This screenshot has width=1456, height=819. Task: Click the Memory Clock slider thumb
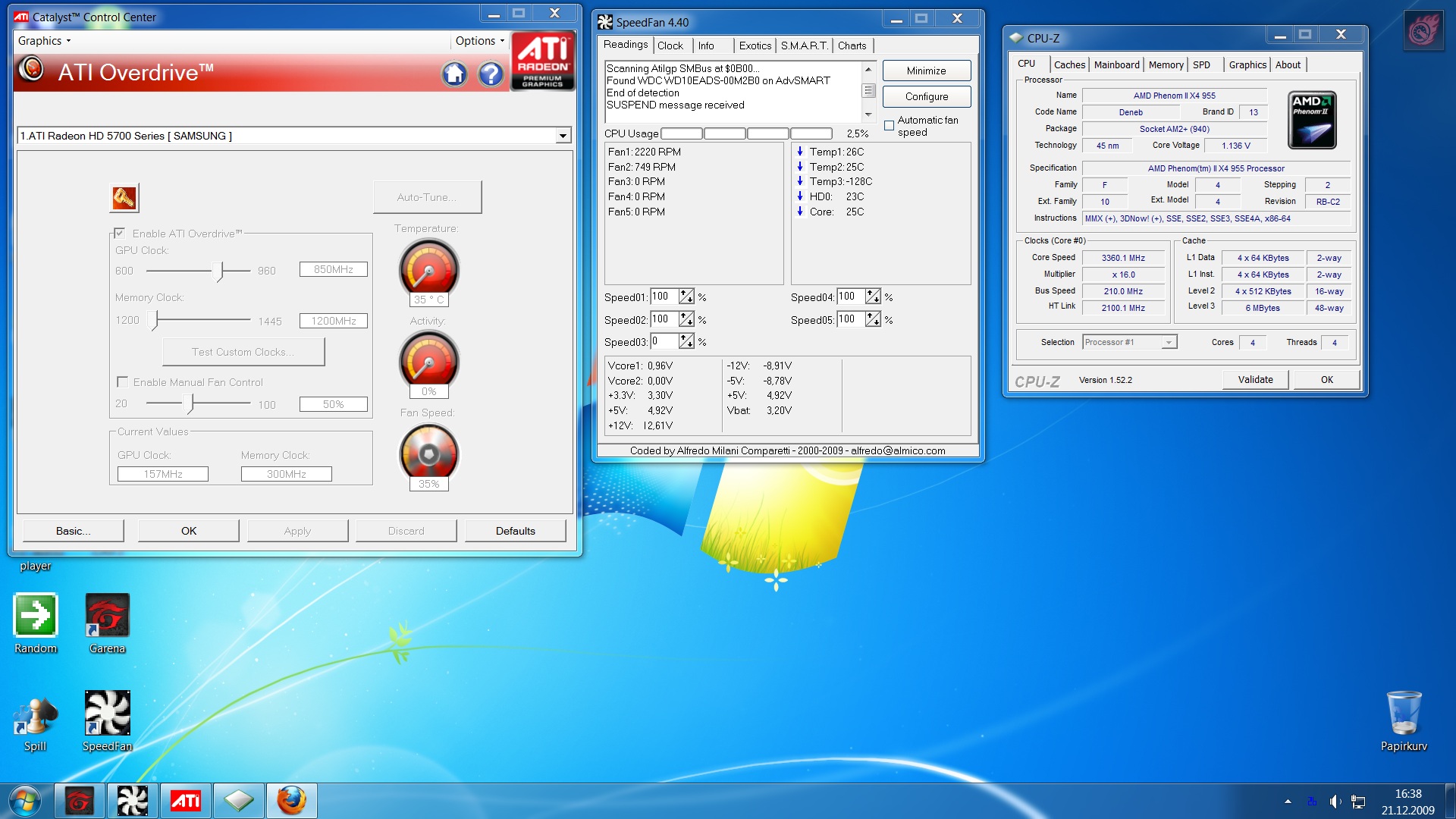(x=155, y=321)
